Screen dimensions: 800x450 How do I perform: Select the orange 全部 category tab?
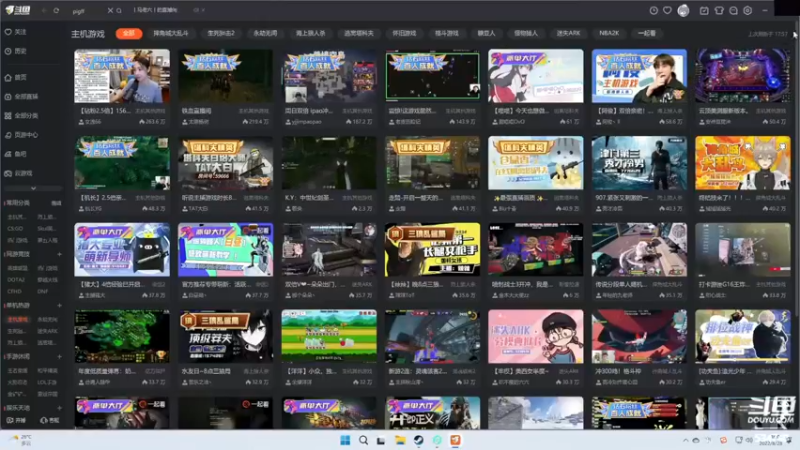click(129, 33)
